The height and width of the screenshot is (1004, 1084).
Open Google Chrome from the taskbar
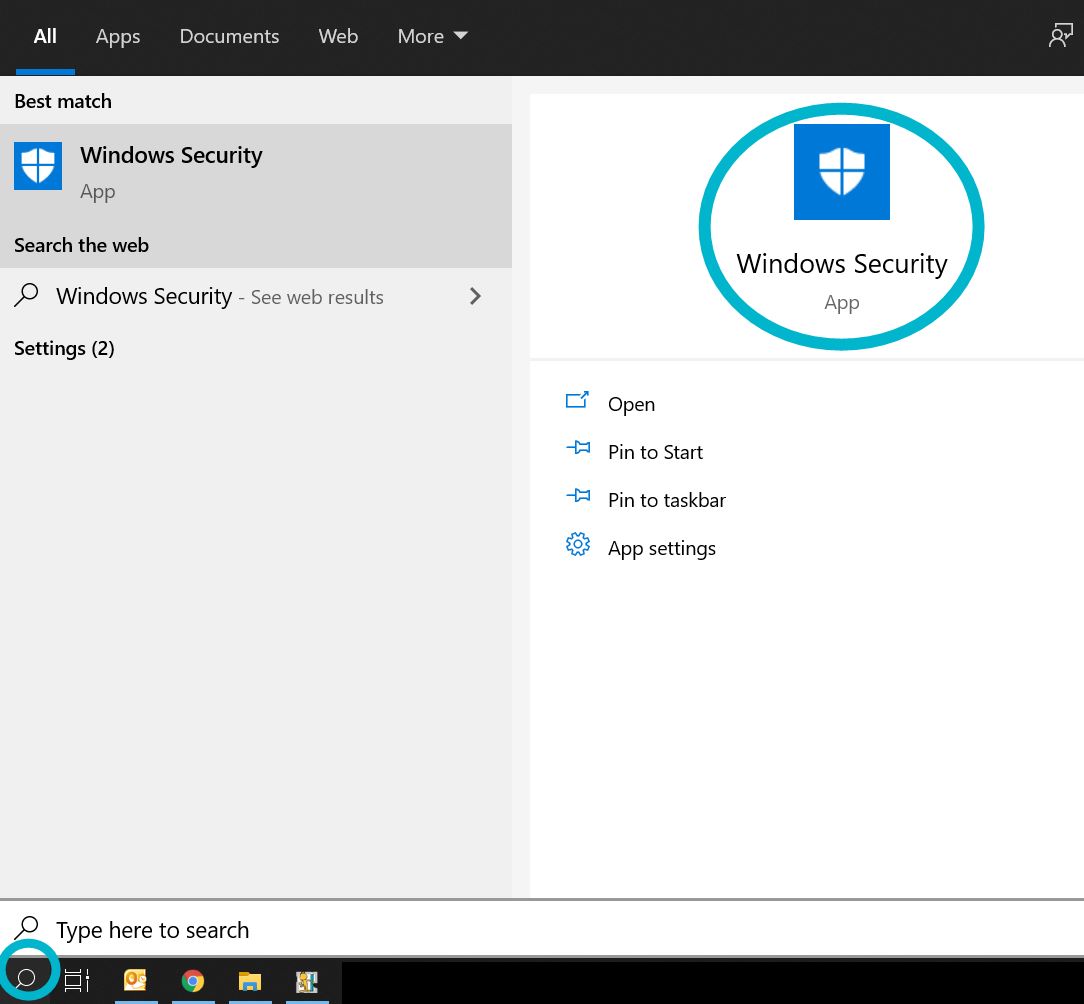(x=193, y=981)
